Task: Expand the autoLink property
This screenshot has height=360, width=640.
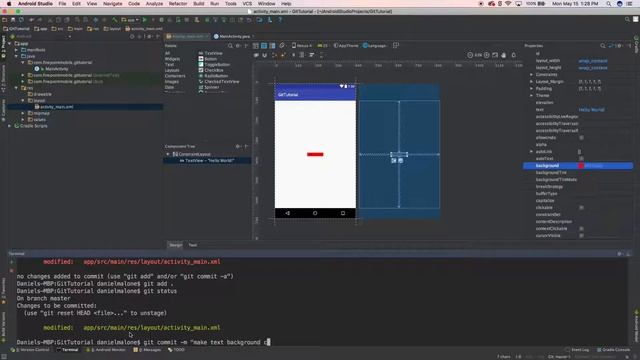Action: [x=531, y=152]
